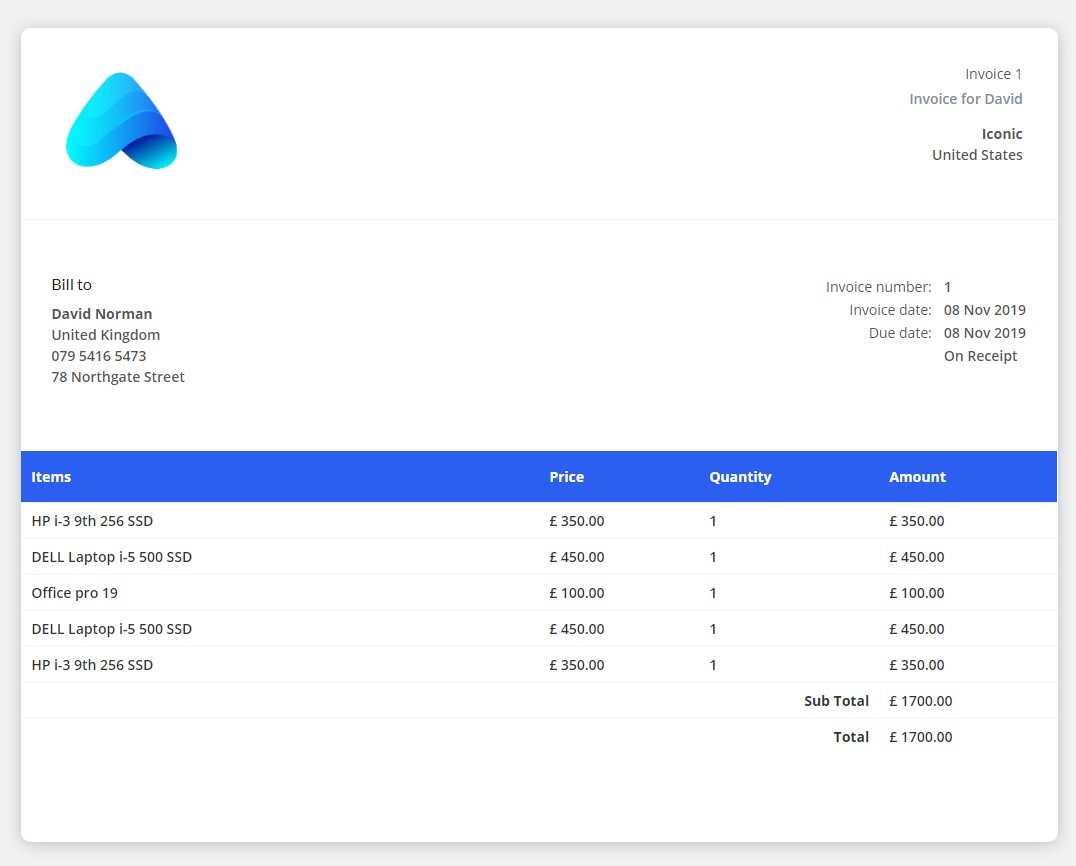The image size is (1076, 866).
Task: Click the 78 Northgate Street address line
Action: [x=117, y=376]
